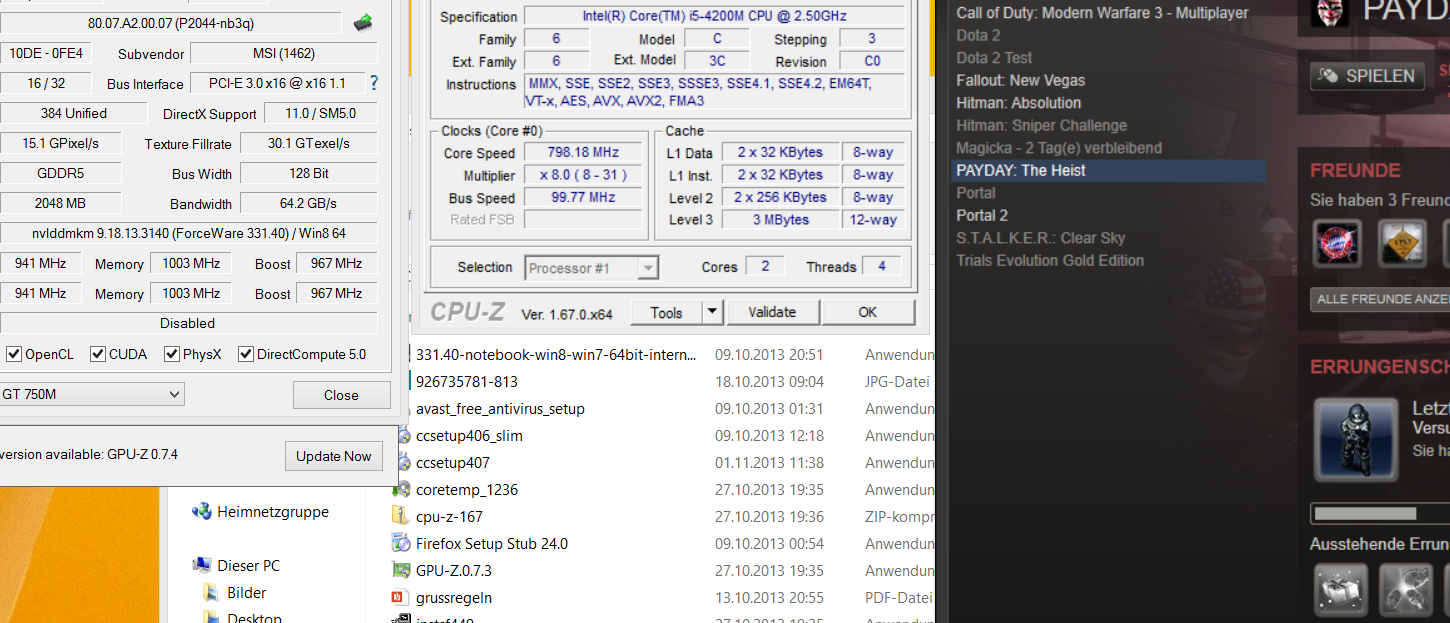Select Portal 2 in the Steam library
Image resolution: width=1450 pixels, height=623 pixels.
pos(982,215)
